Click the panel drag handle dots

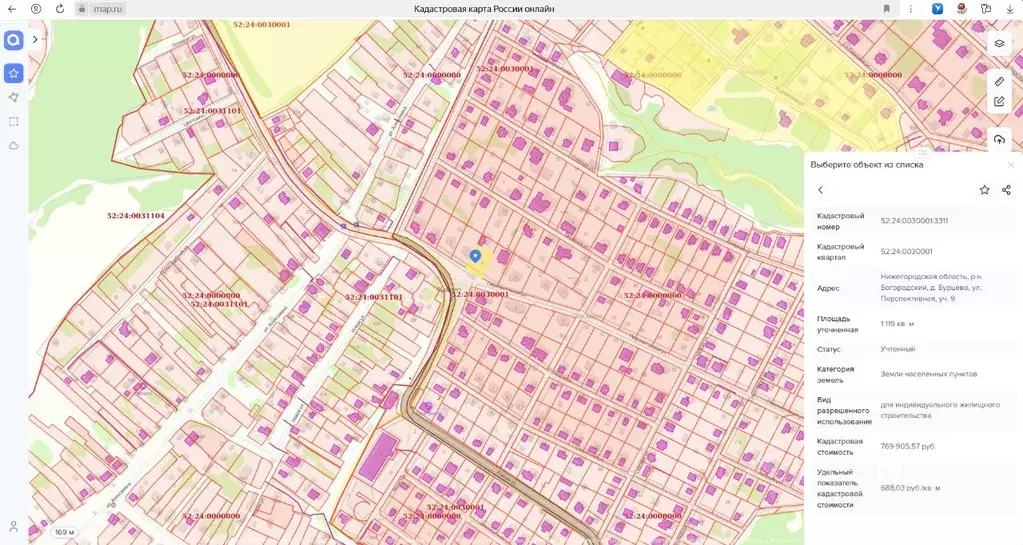[923, 152]
